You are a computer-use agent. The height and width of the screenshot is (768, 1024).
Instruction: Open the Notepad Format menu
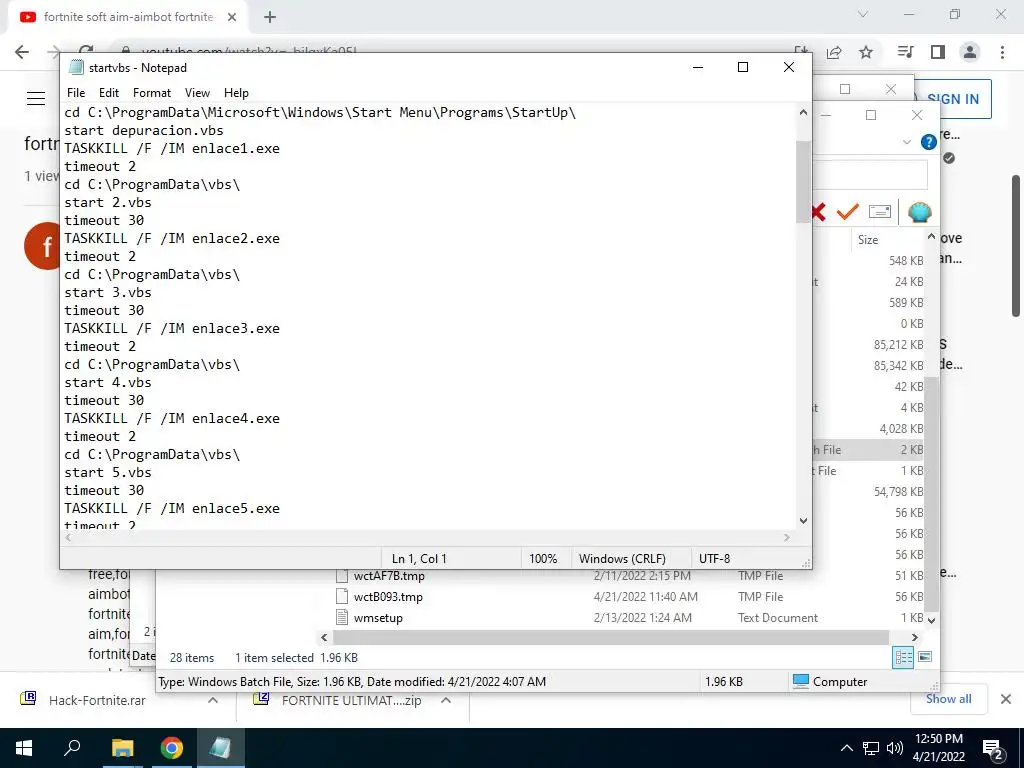[x=152, y=93]
